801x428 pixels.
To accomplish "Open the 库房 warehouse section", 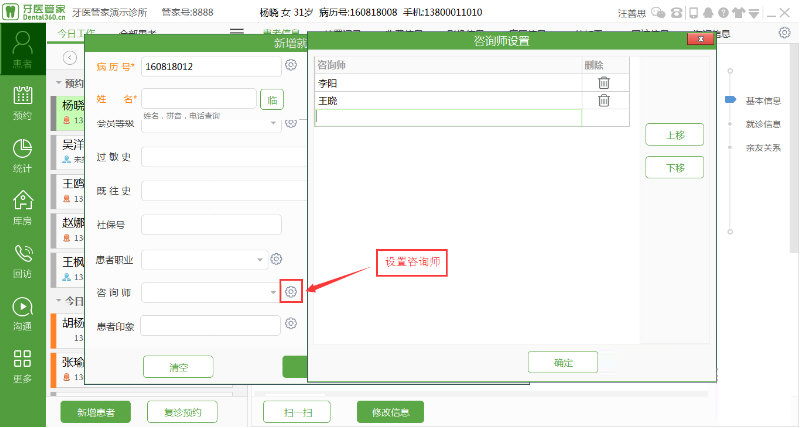I will pyautogui.click(x=22, y=208).
